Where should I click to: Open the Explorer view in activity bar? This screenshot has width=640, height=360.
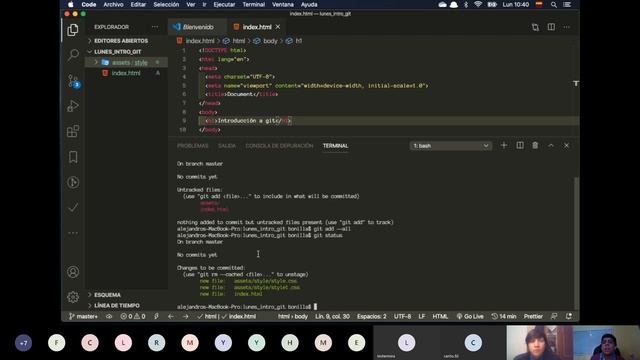coord(73,30)
